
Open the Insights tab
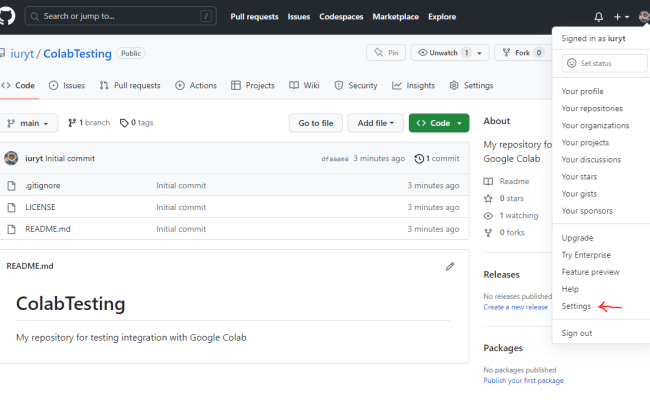click(x=413, y=85)
